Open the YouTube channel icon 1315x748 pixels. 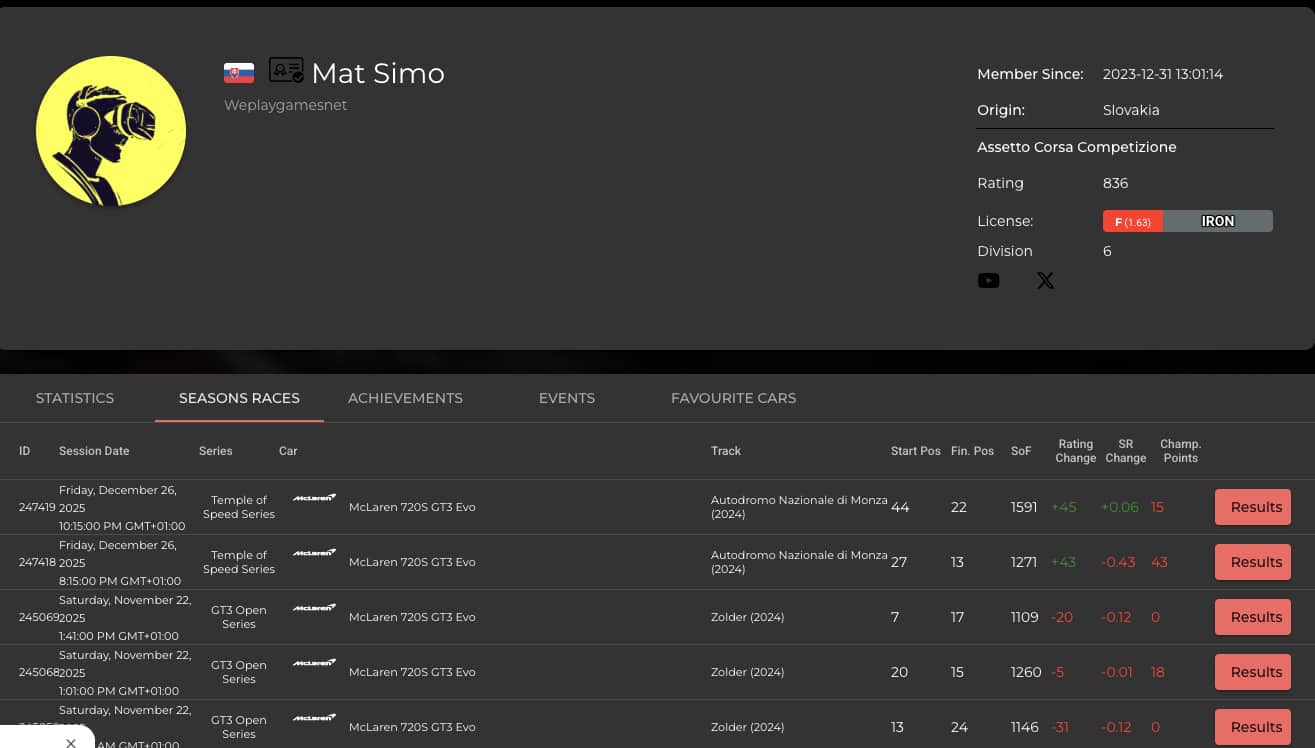[988, 281]
